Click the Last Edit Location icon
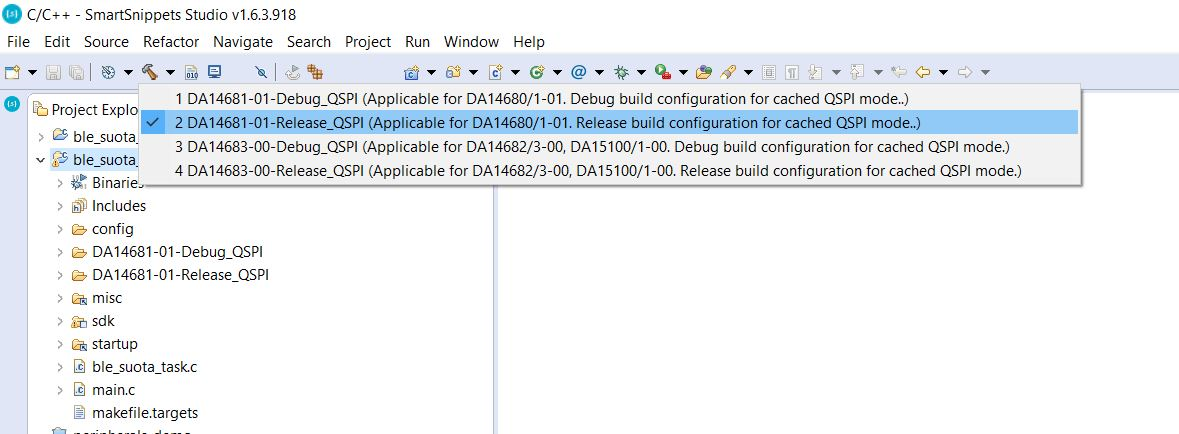Screen dimensions: 1179x434 point(899,72)
